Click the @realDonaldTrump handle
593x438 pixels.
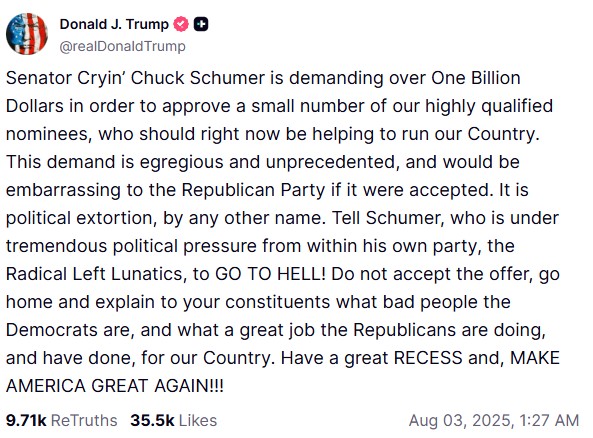(x=123, y=47)
